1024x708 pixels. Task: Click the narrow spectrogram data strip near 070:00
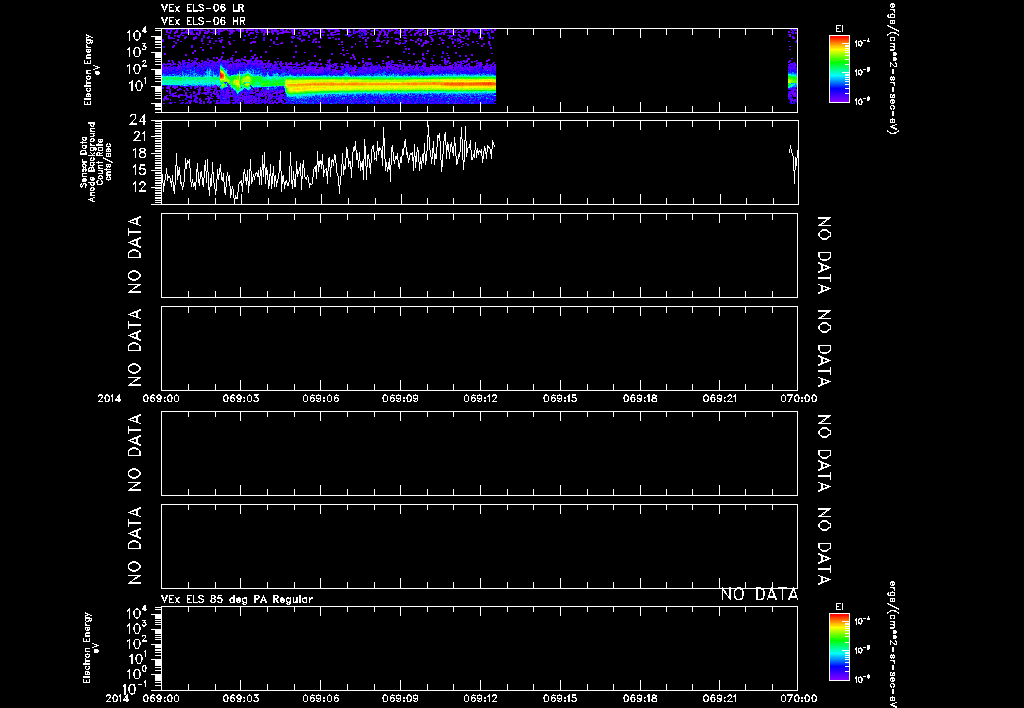[793, 67]
